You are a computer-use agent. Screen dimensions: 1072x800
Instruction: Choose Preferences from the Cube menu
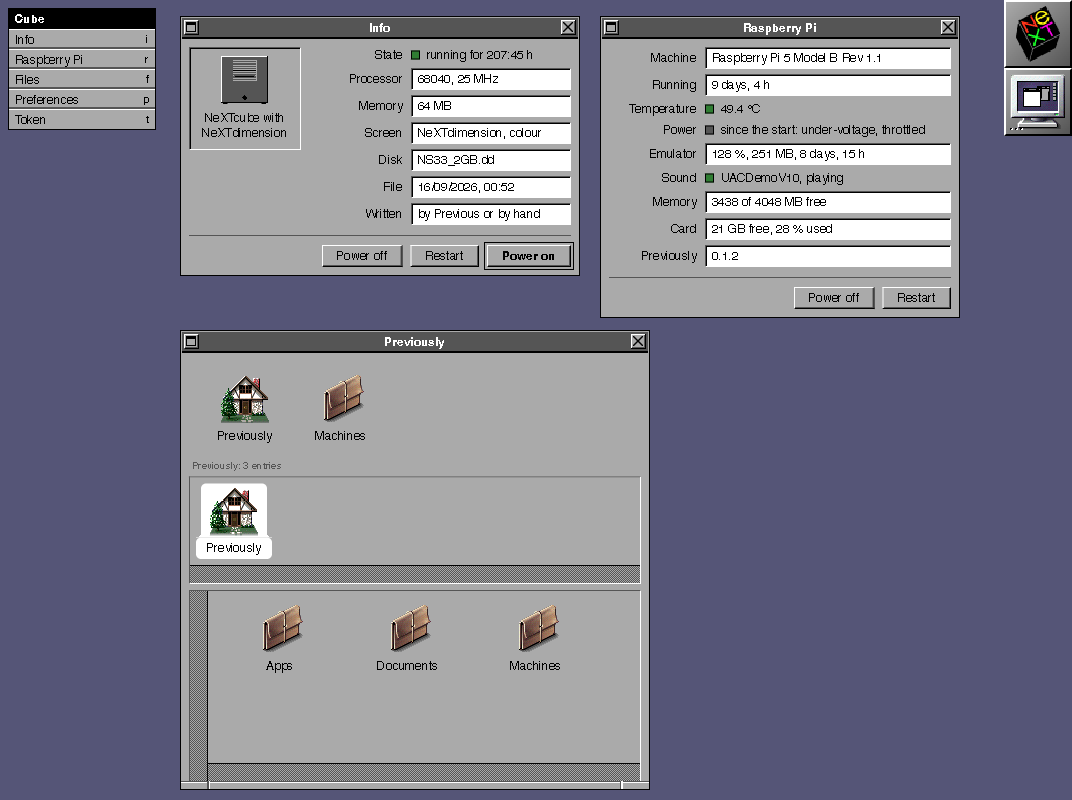coord(82,99)
